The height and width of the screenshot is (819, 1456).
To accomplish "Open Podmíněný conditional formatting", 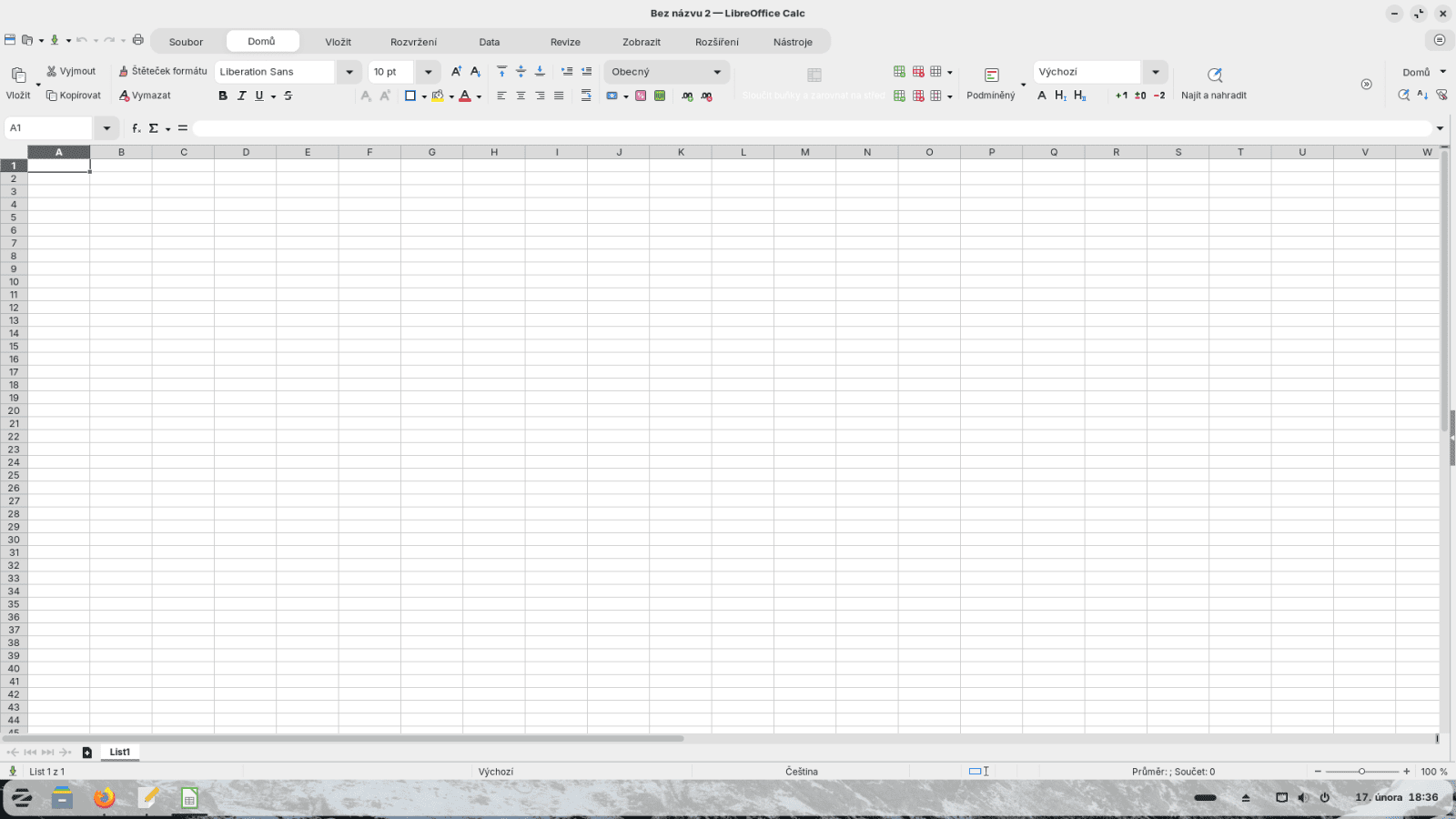I will point(991,83).
